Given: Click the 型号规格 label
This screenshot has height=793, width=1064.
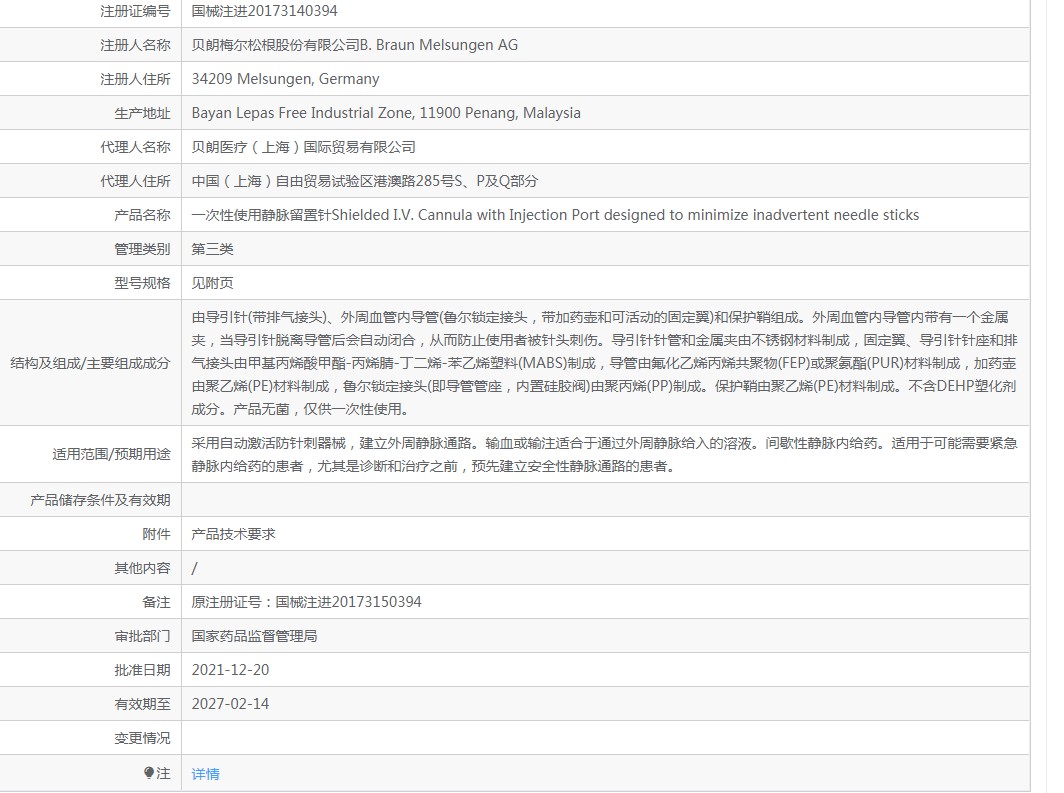Looking at the screenshot, I should tap(142, 283).
